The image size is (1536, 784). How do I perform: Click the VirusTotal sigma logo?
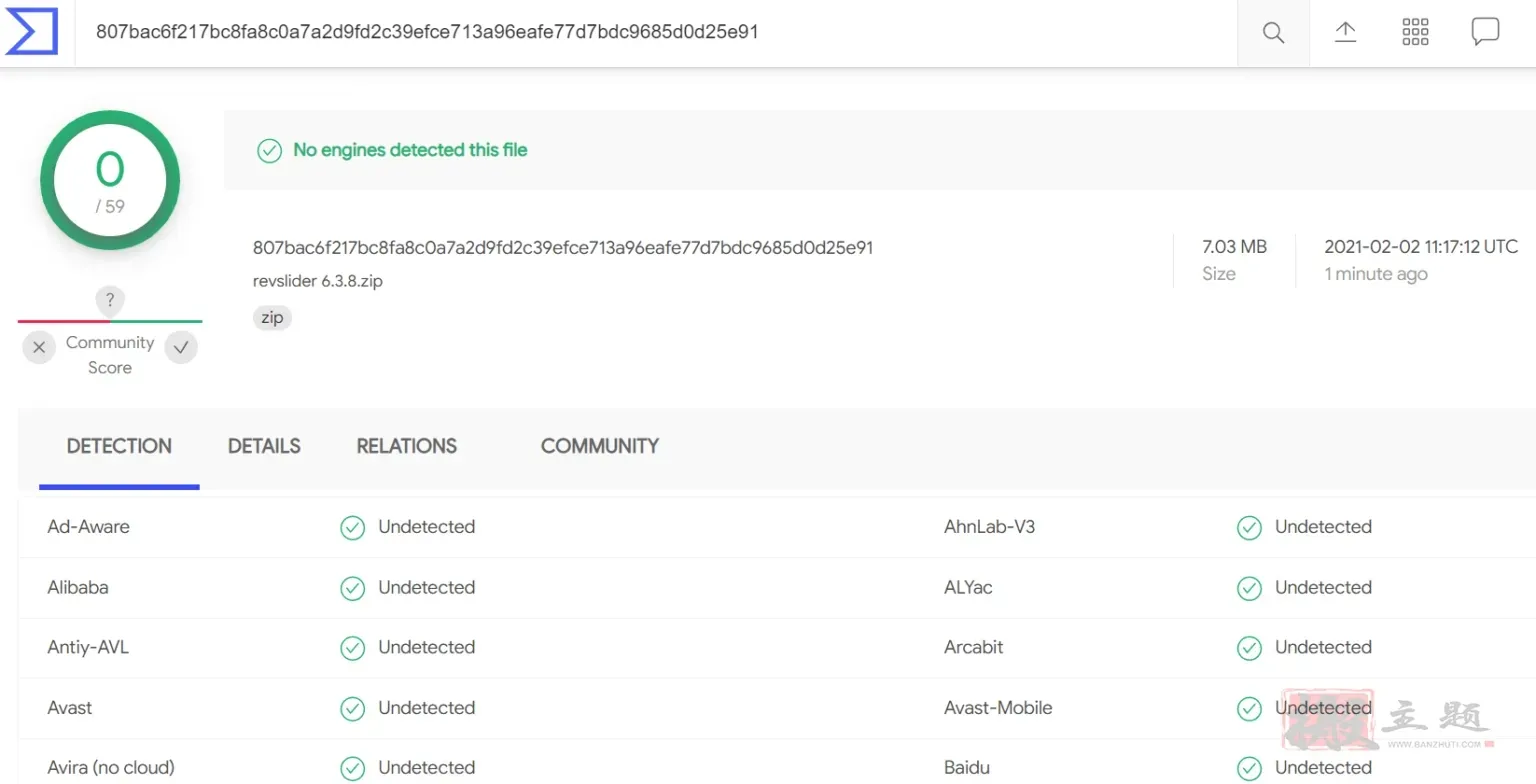(32, 31)
